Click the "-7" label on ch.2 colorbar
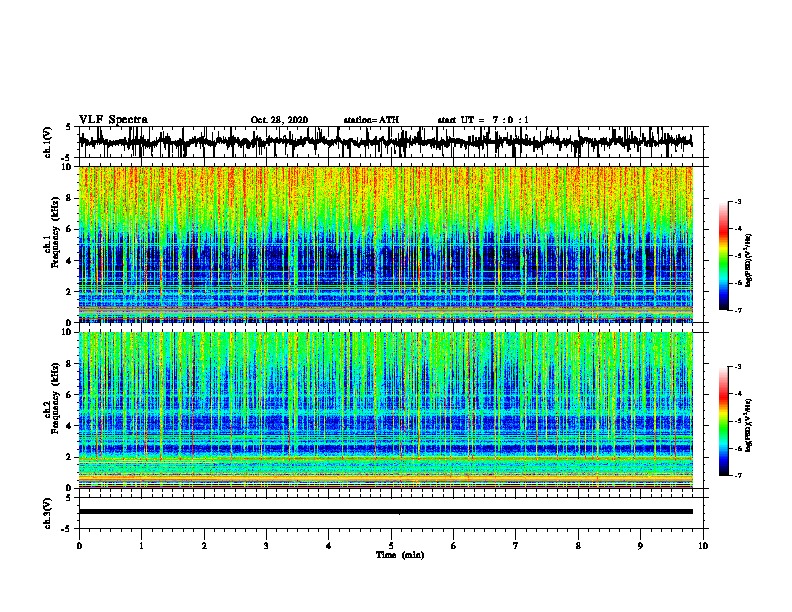Viewport: 792px width, 612px height. click(737, 475)
